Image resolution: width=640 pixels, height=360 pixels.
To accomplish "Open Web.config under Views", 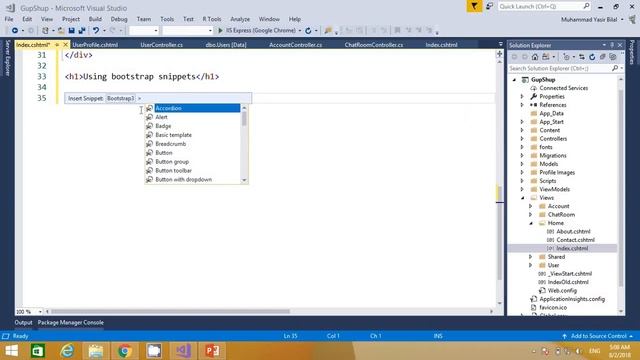I will point(562,291).
